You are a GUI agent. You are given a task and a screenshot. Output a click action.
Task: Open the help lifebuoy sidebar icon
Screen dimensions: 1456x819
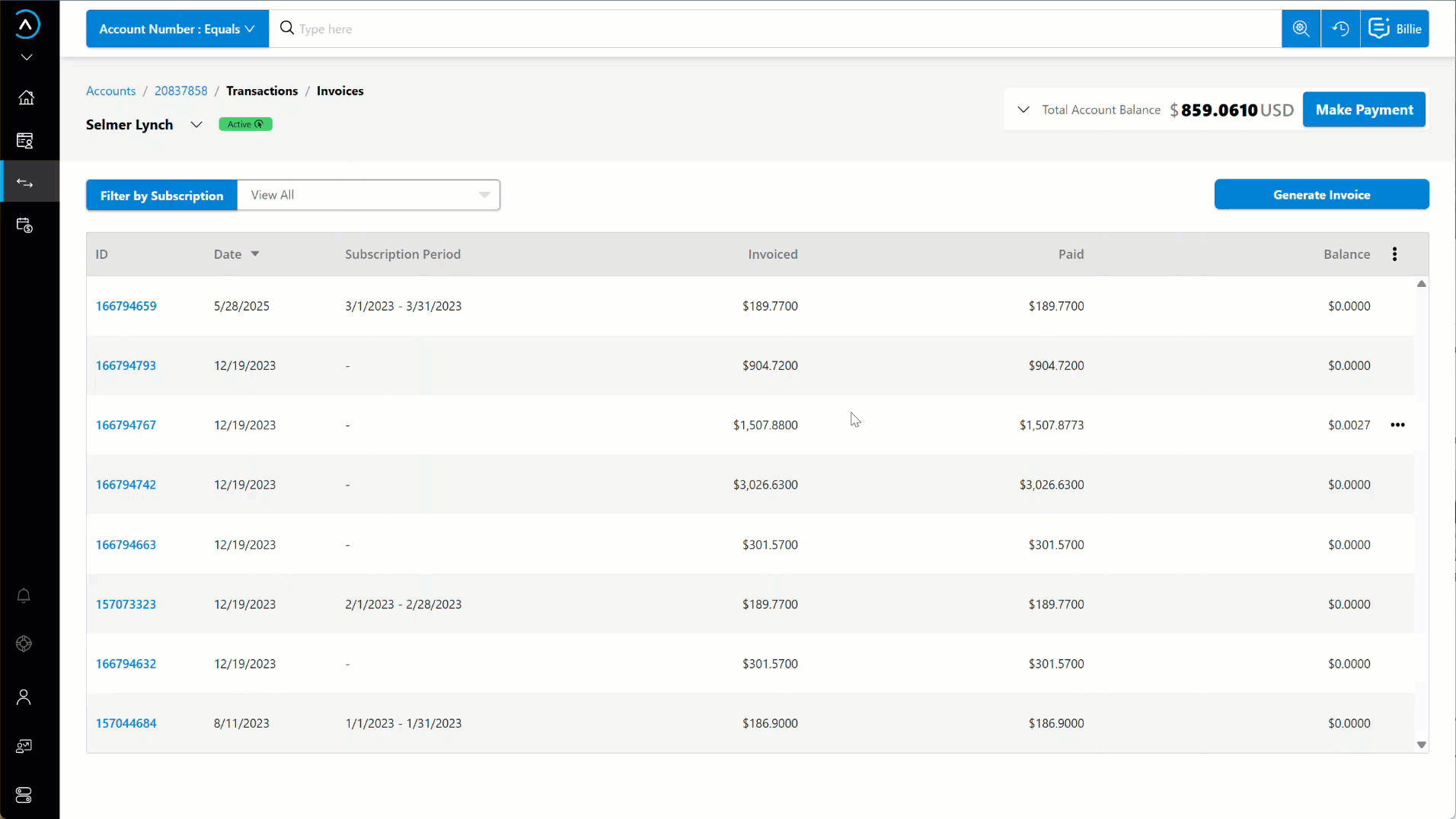pyautogui.click(x=24, y=644)
